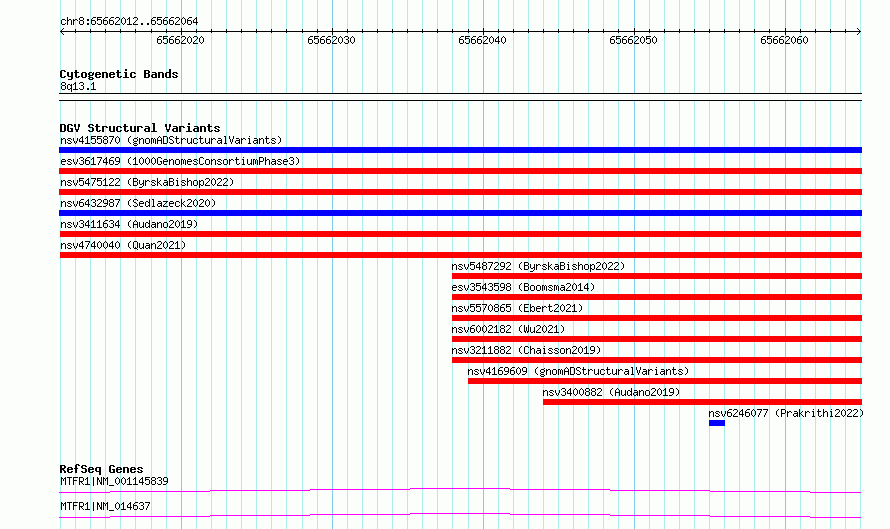The width and height of the screenshot is (890, 529).
Task: Open the esv3617469 1000GenomesConsortiumPhase3 label
Action: (180, 161)
